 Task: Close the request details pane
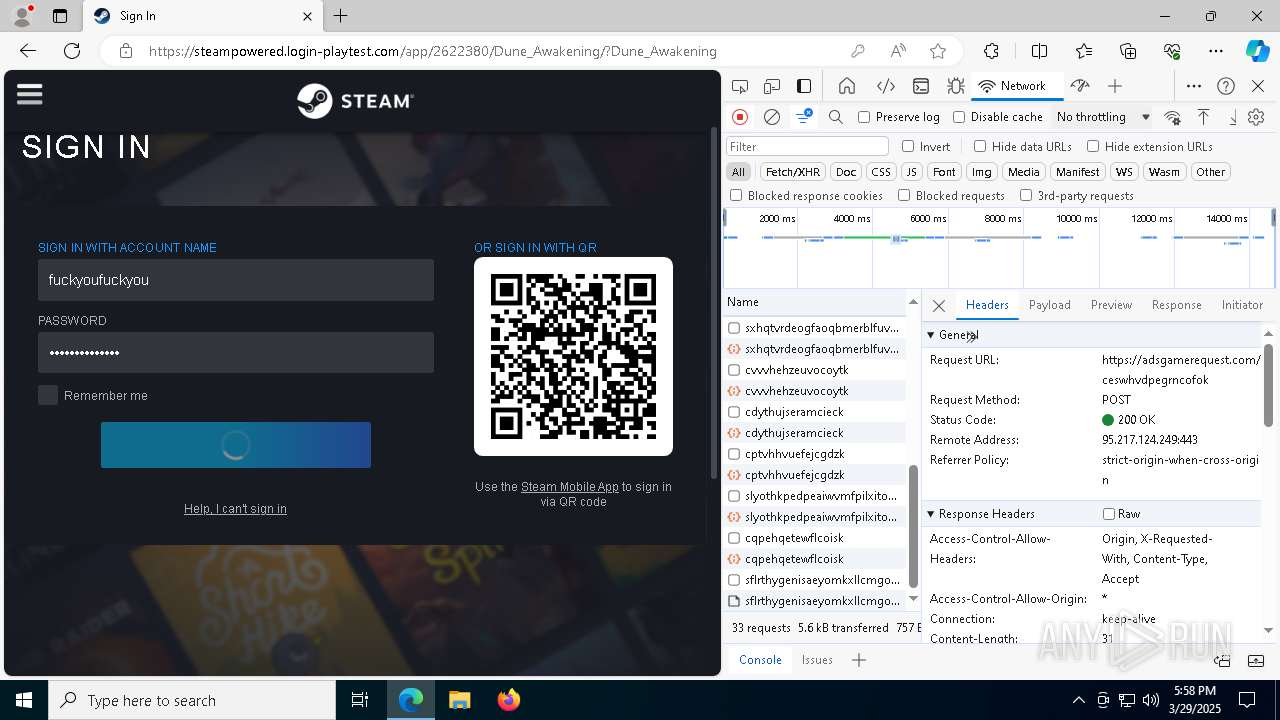tap(938, 306)
